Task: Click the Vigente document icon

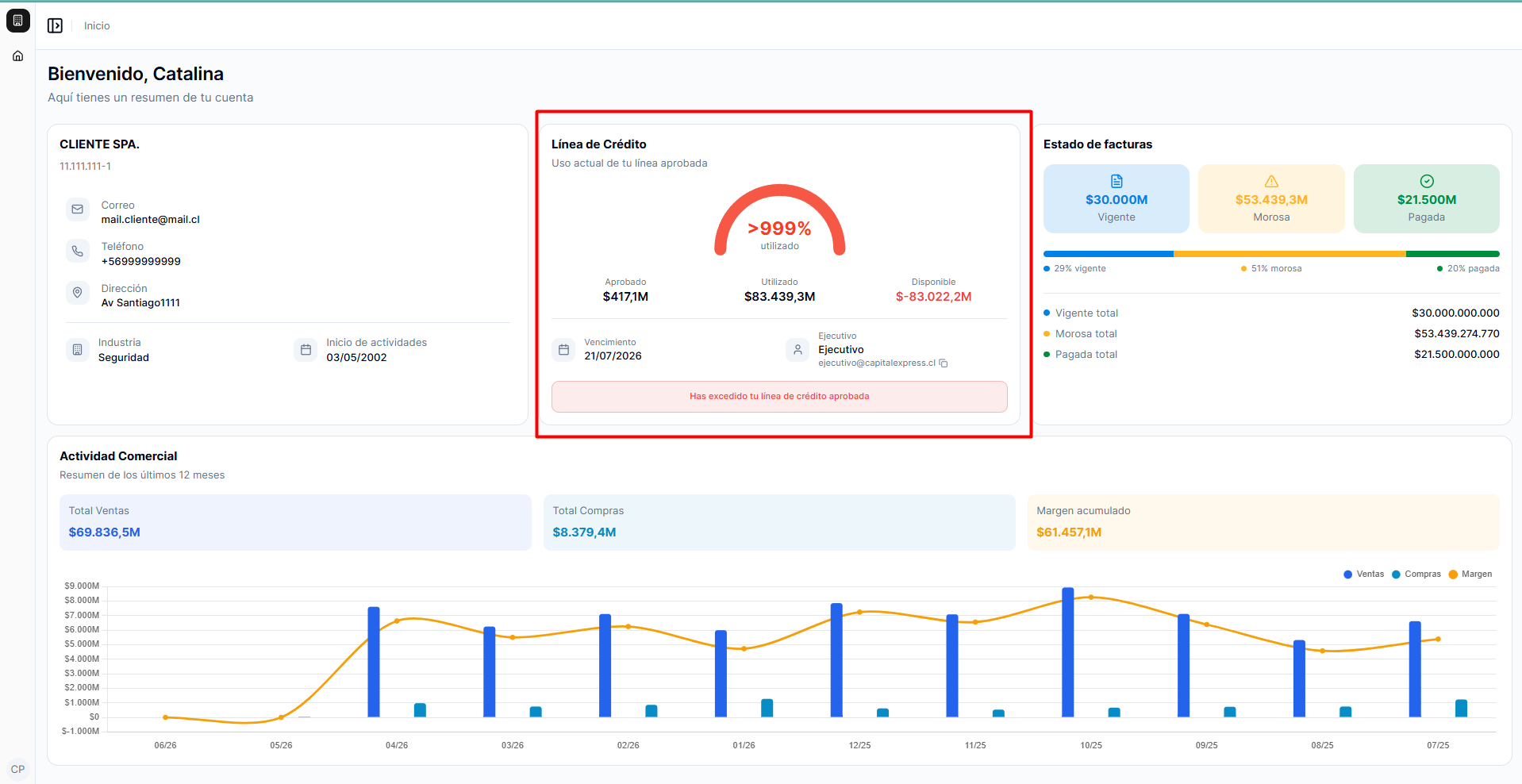Action: (1117, 181)
